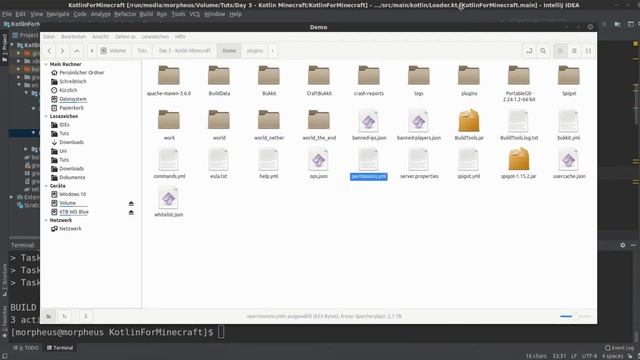This screenshot has width=640, height=360.
Task: Hide the sidebar via status bar button
Action: coord(86,316)
